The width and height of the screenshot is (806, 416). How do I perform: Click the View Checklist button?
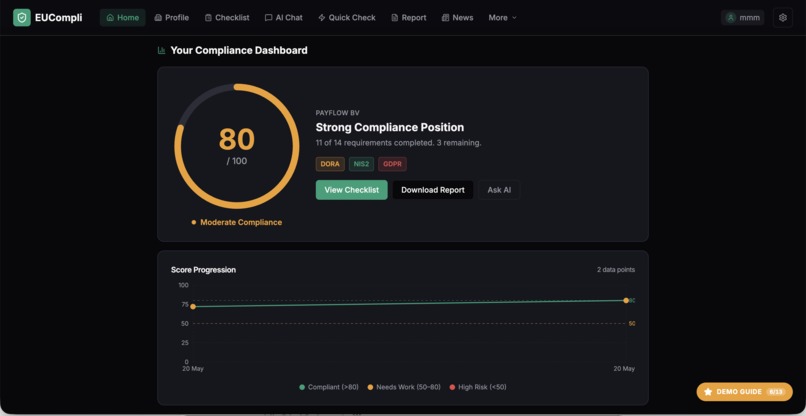[x=352, y=190]
